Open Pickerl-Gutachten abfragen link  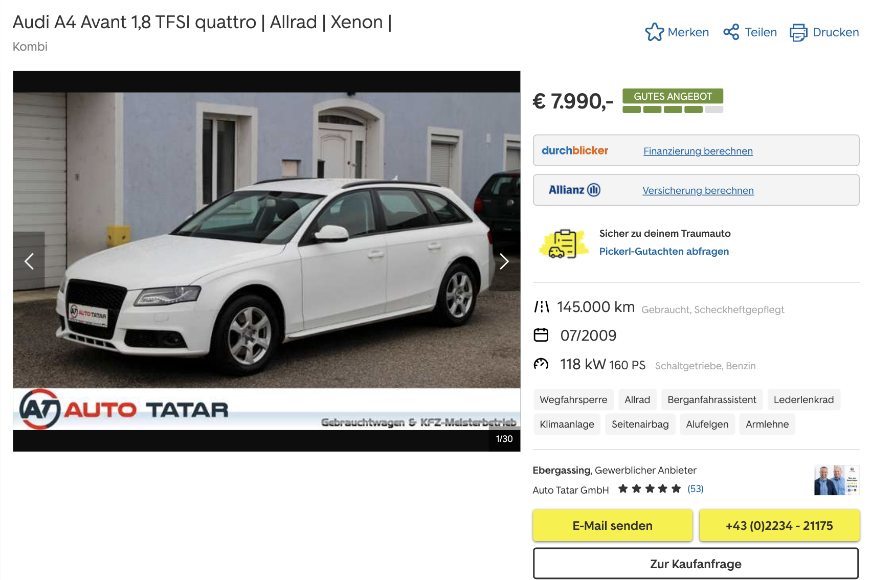tap(663, 251)
